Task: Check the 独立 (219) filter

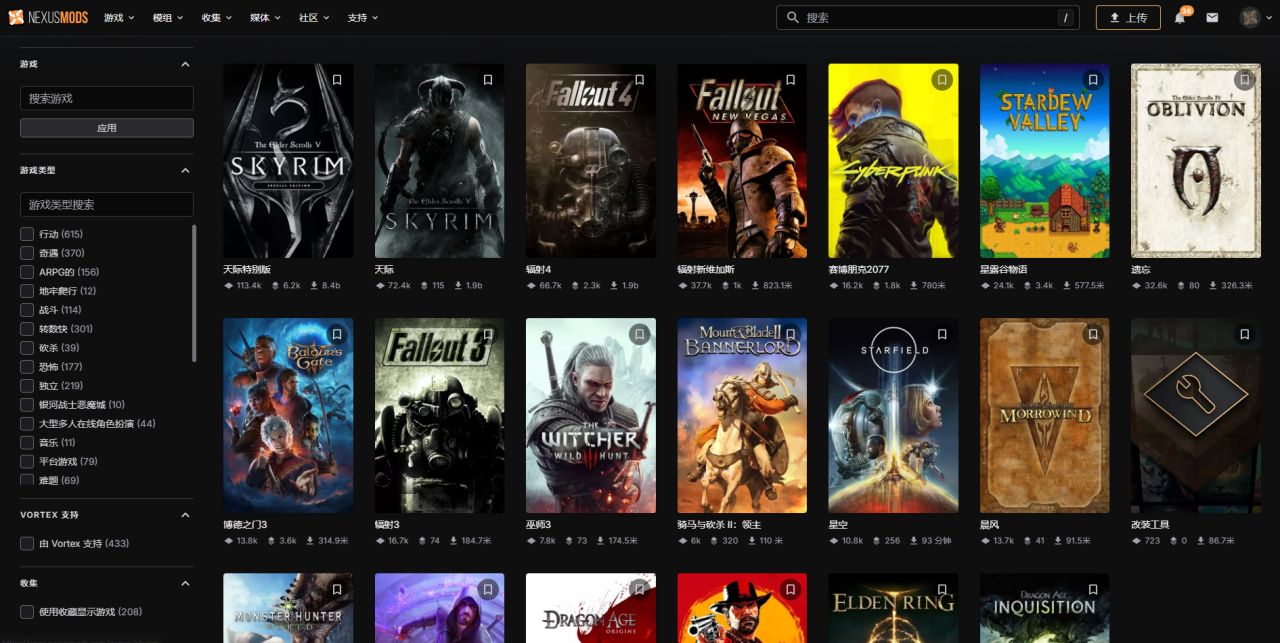Action: click(27, 386)
